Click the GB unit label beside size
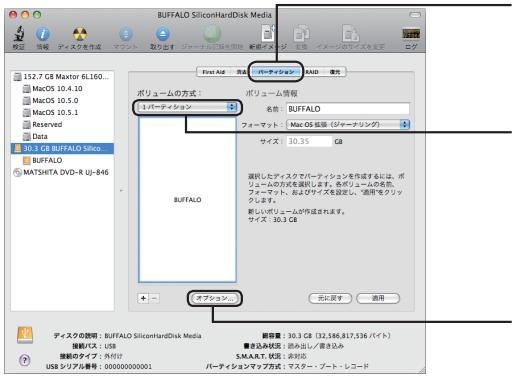The height and width of the screenshot is (376, 512). [x=338, y=142]
